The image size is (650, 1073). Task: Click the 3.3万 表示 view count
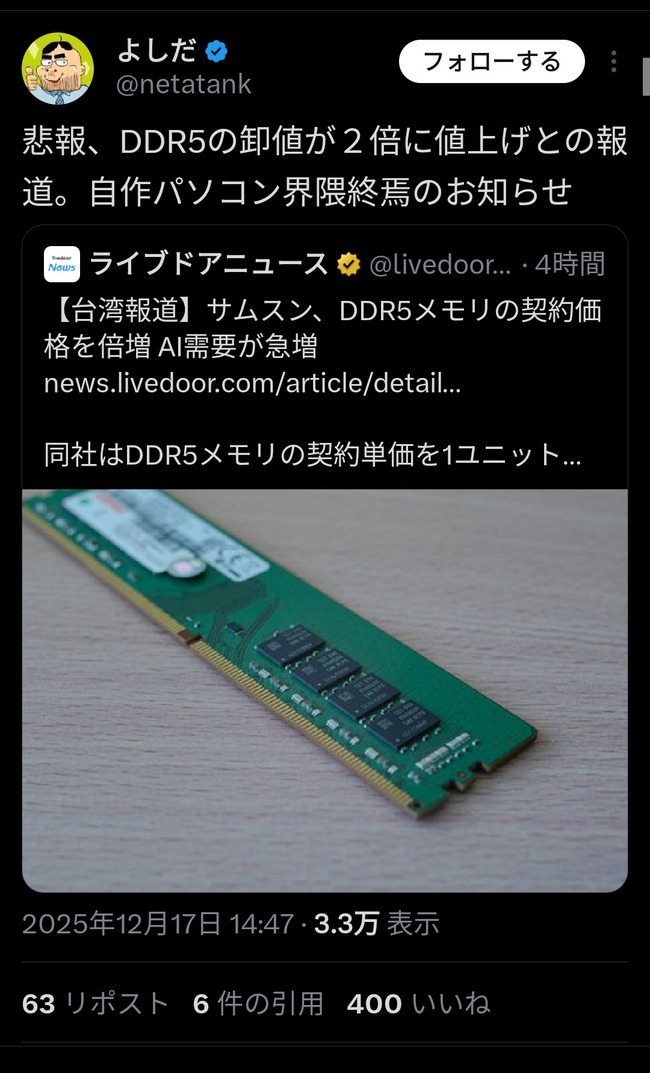(x=376, y=924)
